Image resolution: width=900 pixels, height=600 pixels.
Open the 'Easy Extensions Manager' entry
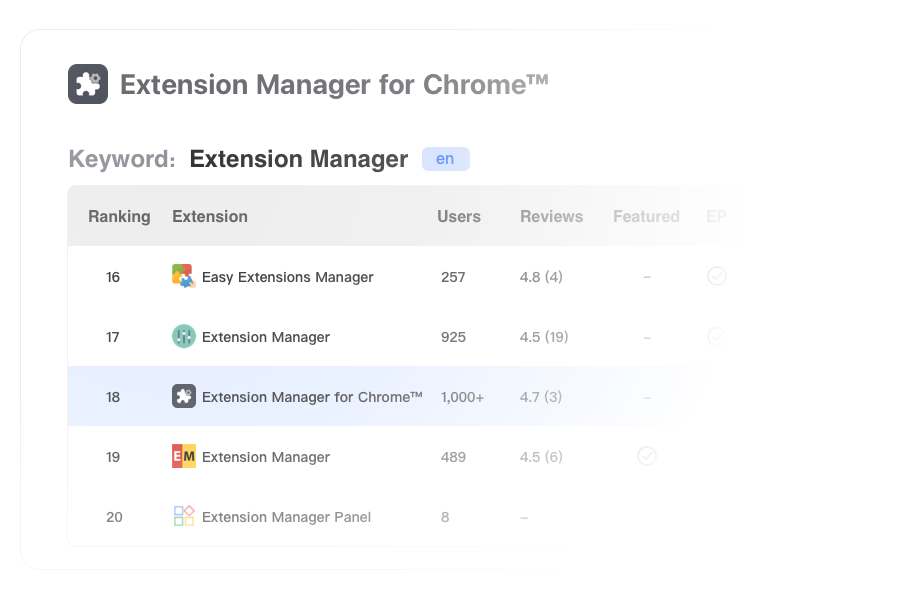(288, 277)
